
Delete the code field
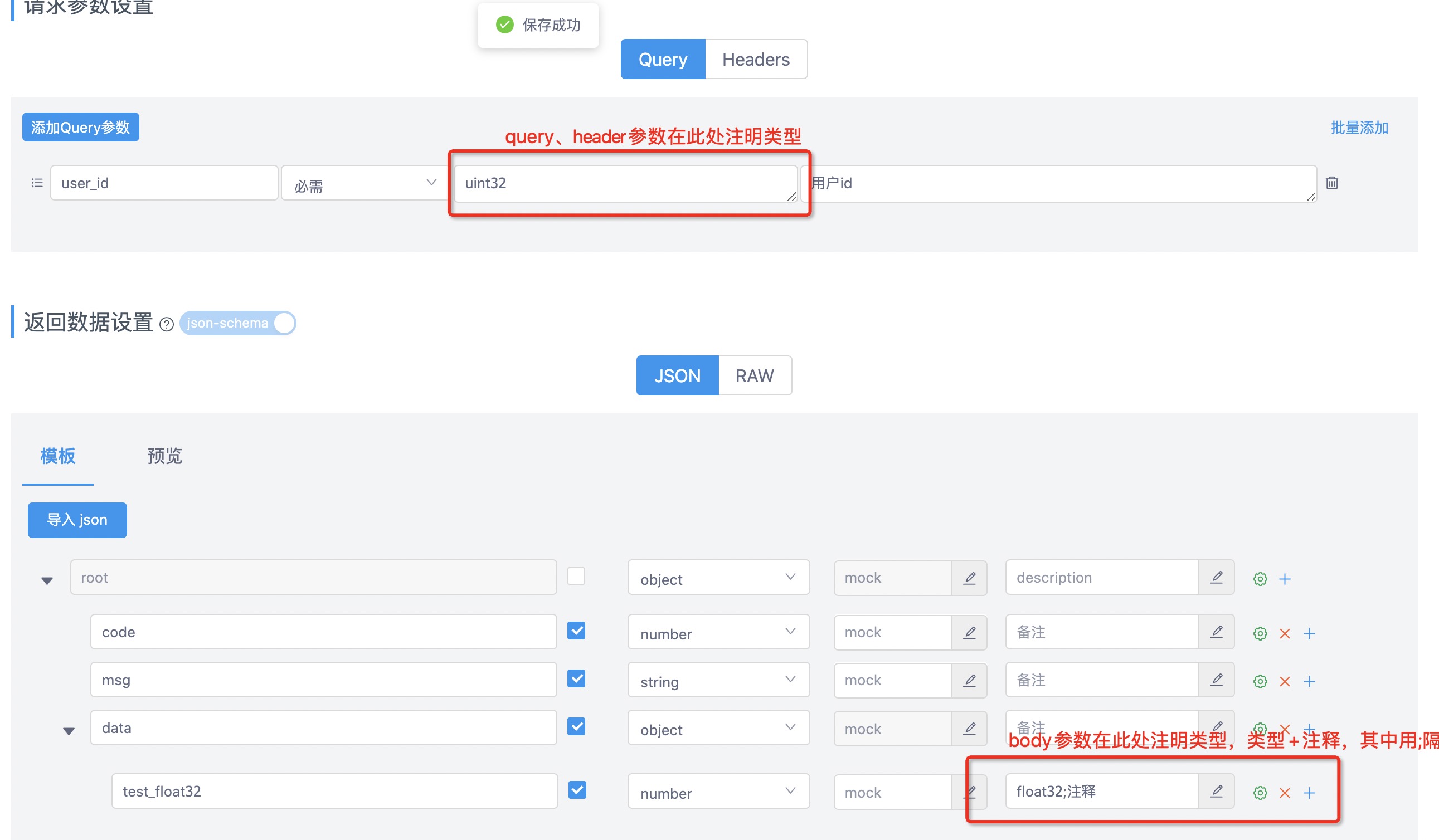[1285, 634]
